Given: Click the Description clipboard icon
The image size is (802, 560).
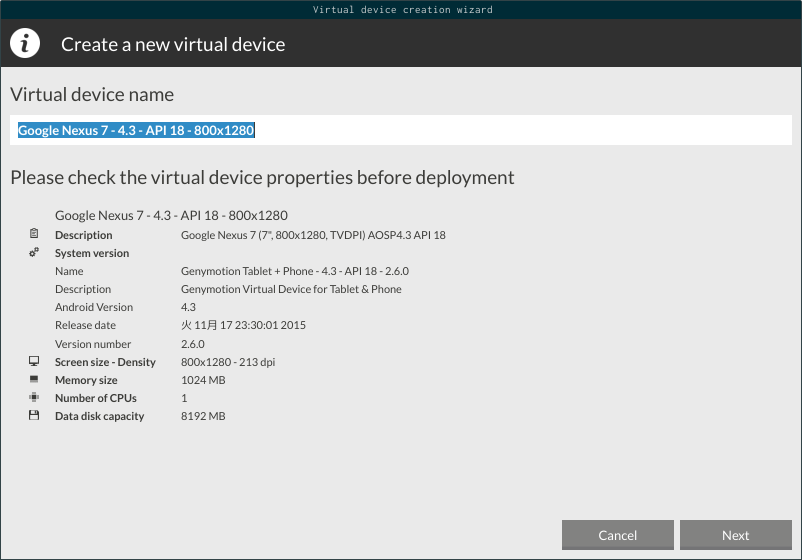Looking at the screenshot, I should pos(34,234).
